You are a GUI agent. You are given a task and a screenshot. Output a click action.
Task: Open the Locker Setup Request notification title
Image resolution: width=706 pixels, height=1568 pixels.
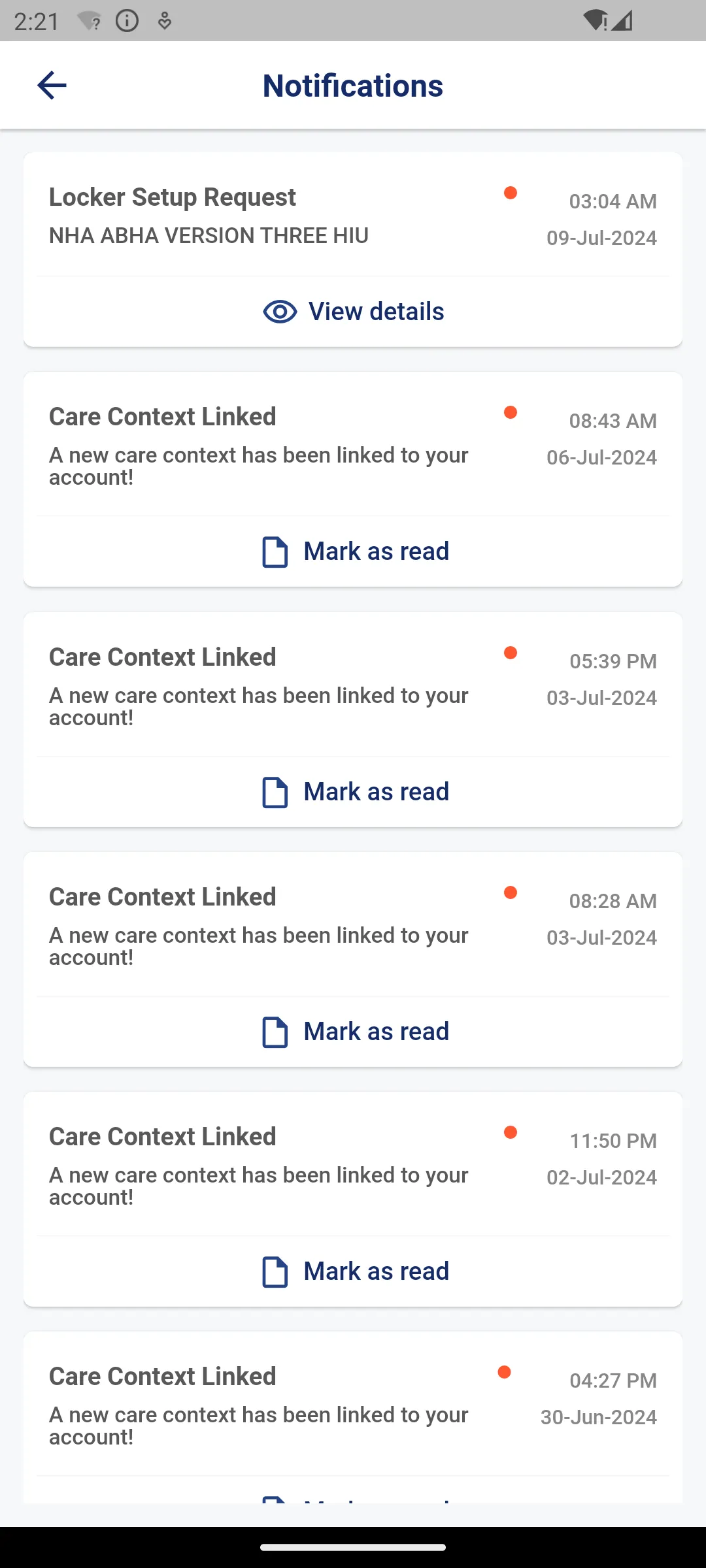pyautogui.click(x=173, y=197)
